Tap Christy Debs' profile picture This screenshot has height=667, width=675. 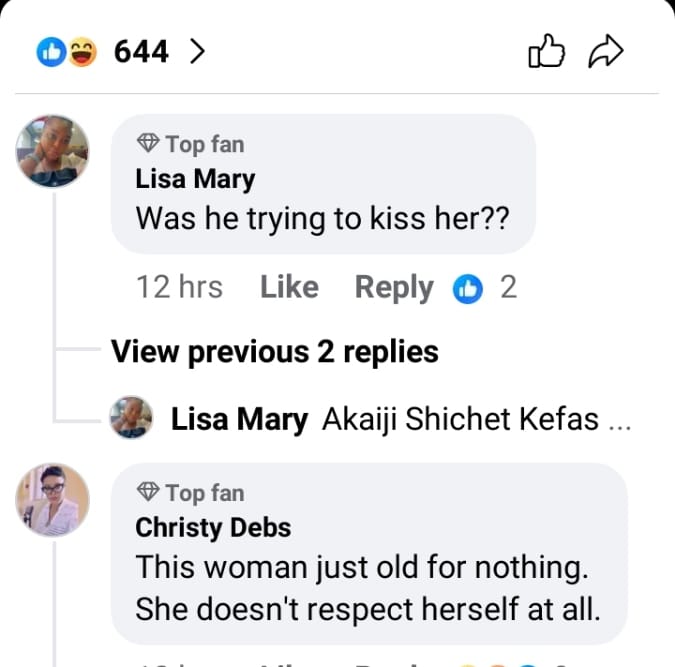pyautogui.click(x=53, y=500)
